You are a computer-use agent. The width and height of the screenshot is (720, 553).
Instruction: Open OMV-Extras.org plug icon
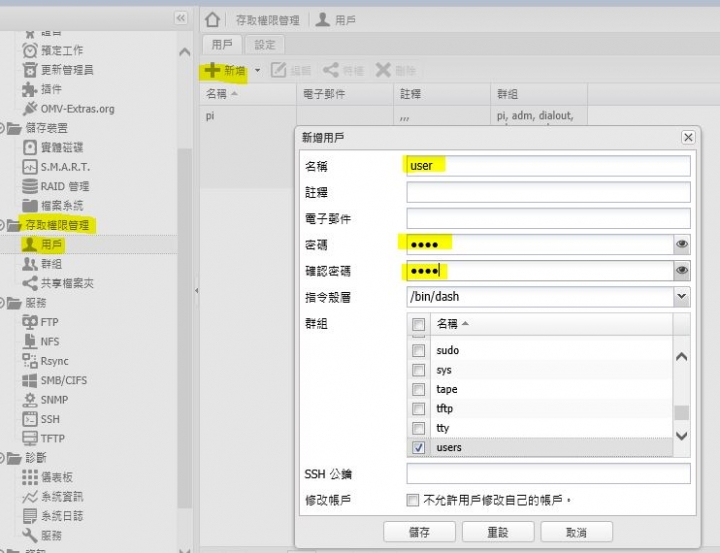tap(30, 109)
